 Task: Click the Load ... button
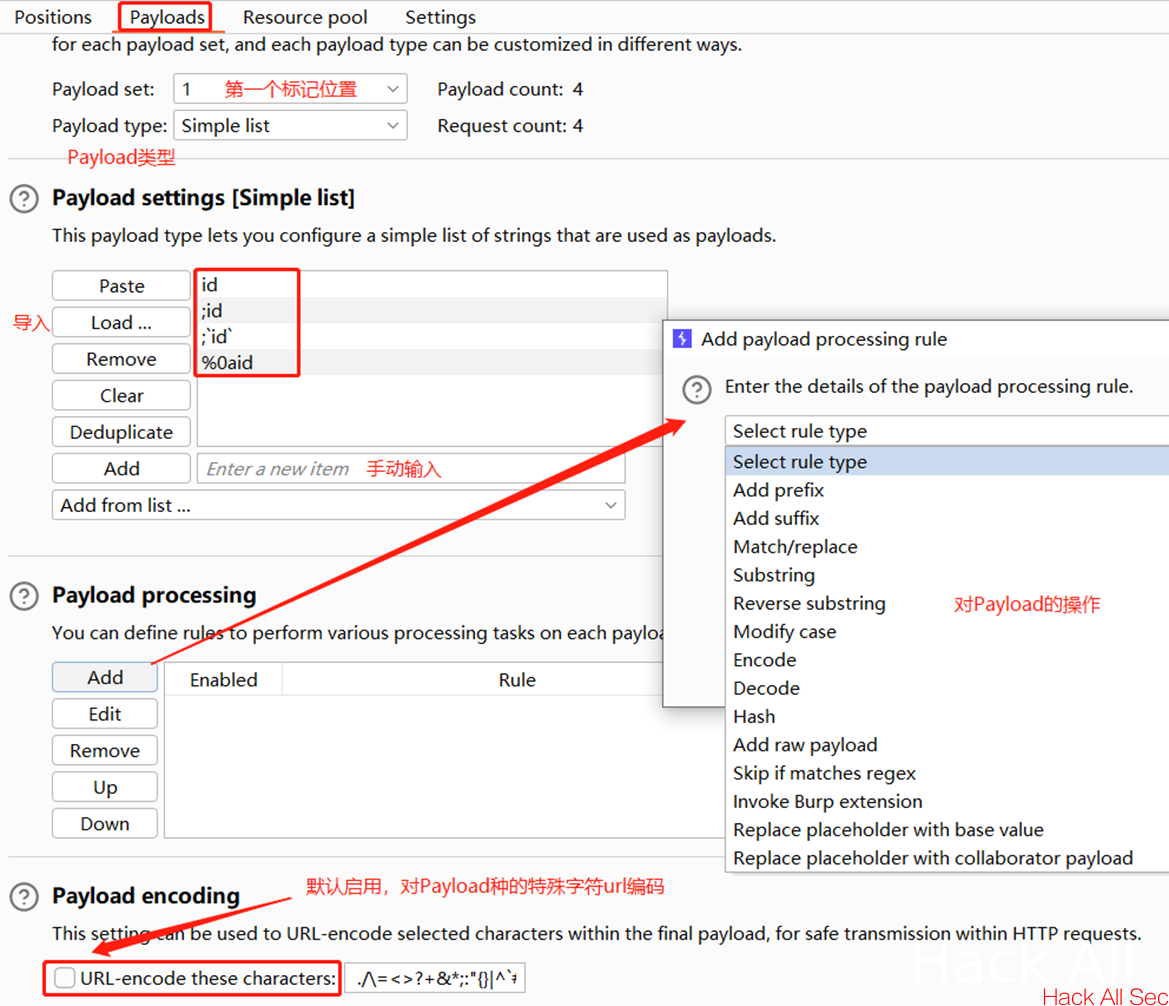click(x=122, y=322)
